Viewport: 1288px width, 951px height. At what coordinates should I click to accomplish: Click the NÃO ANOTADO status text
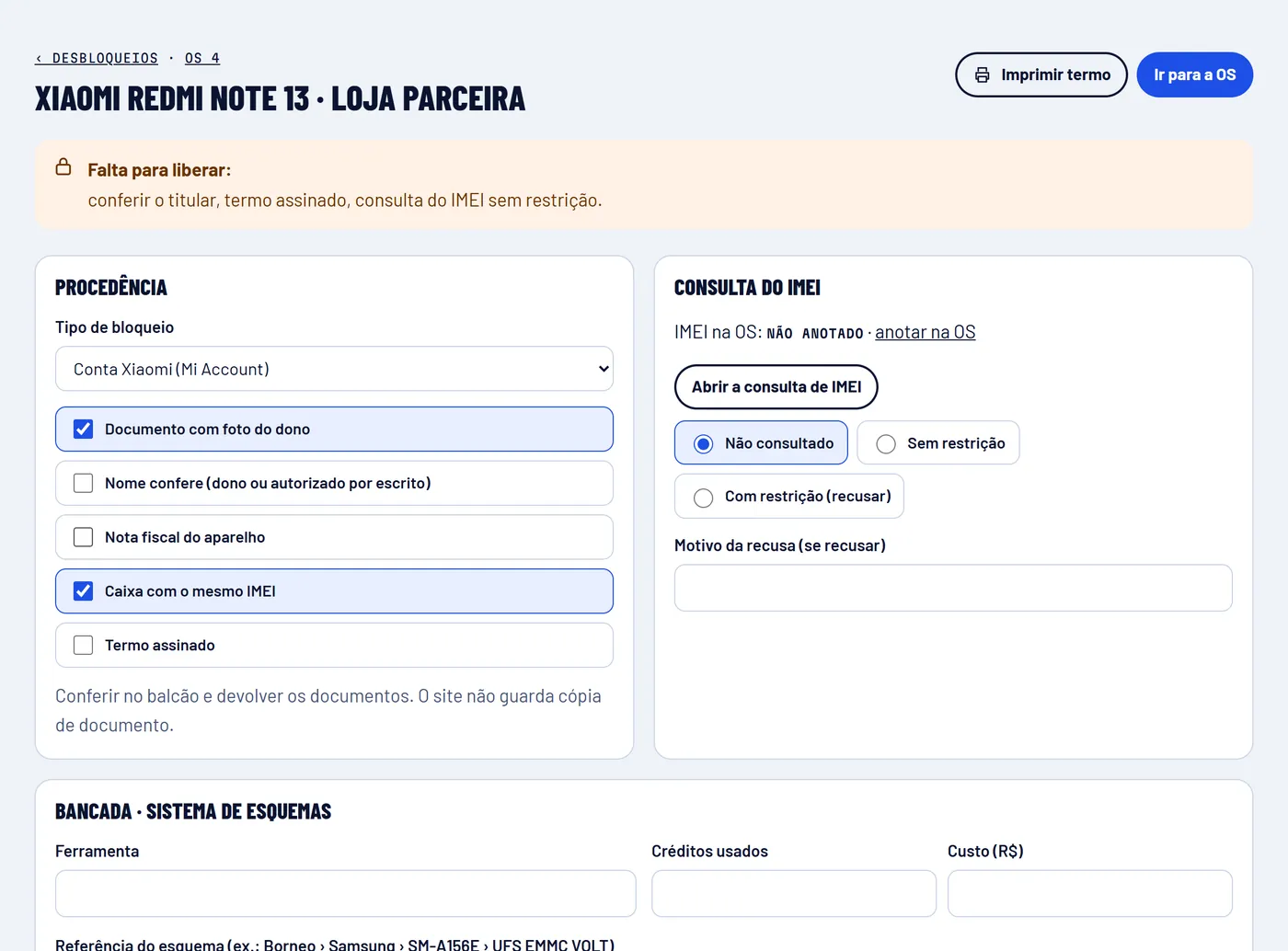click(815, 333)
